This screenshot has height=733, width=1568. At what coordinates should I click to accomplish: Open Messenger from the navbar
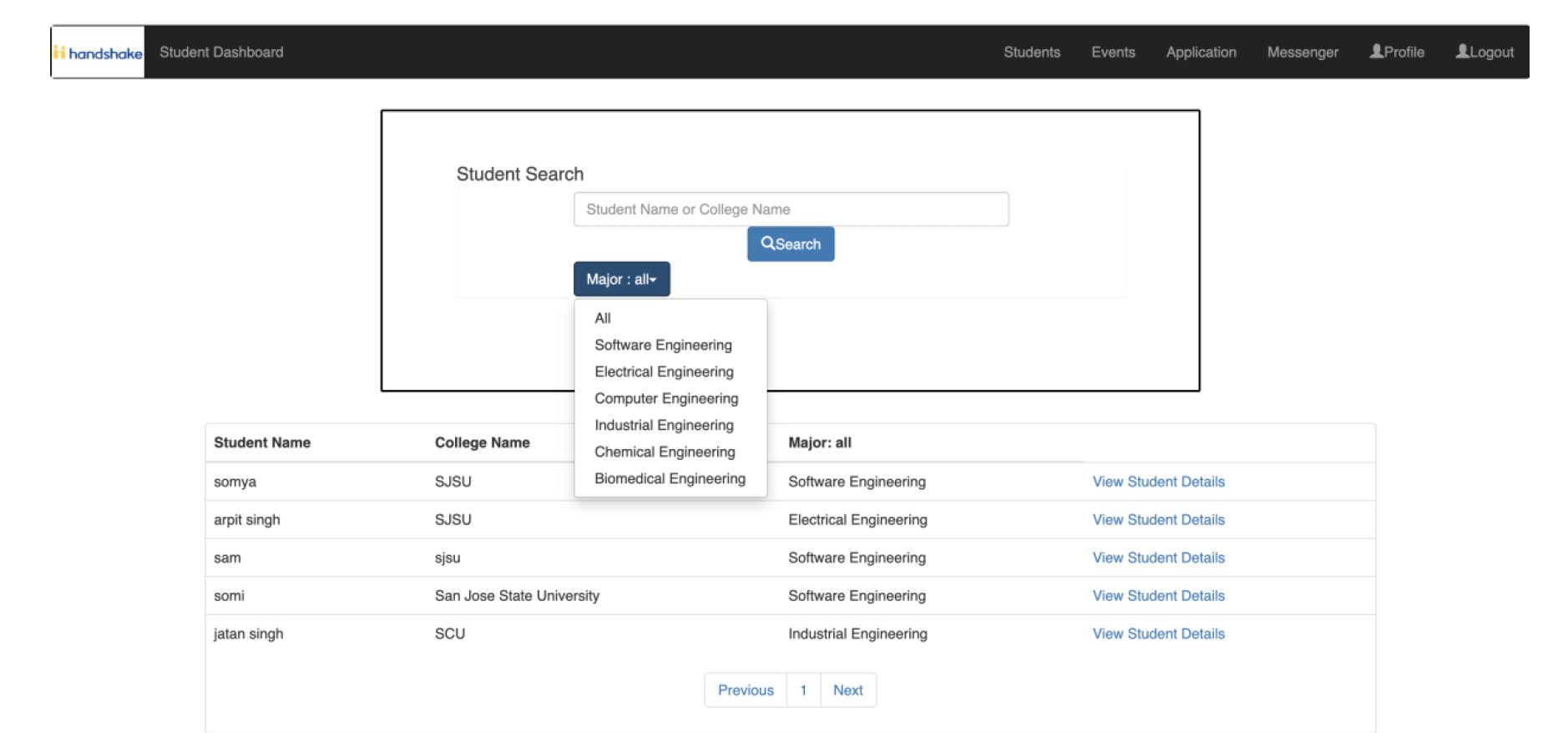[x=1302, y=52]
